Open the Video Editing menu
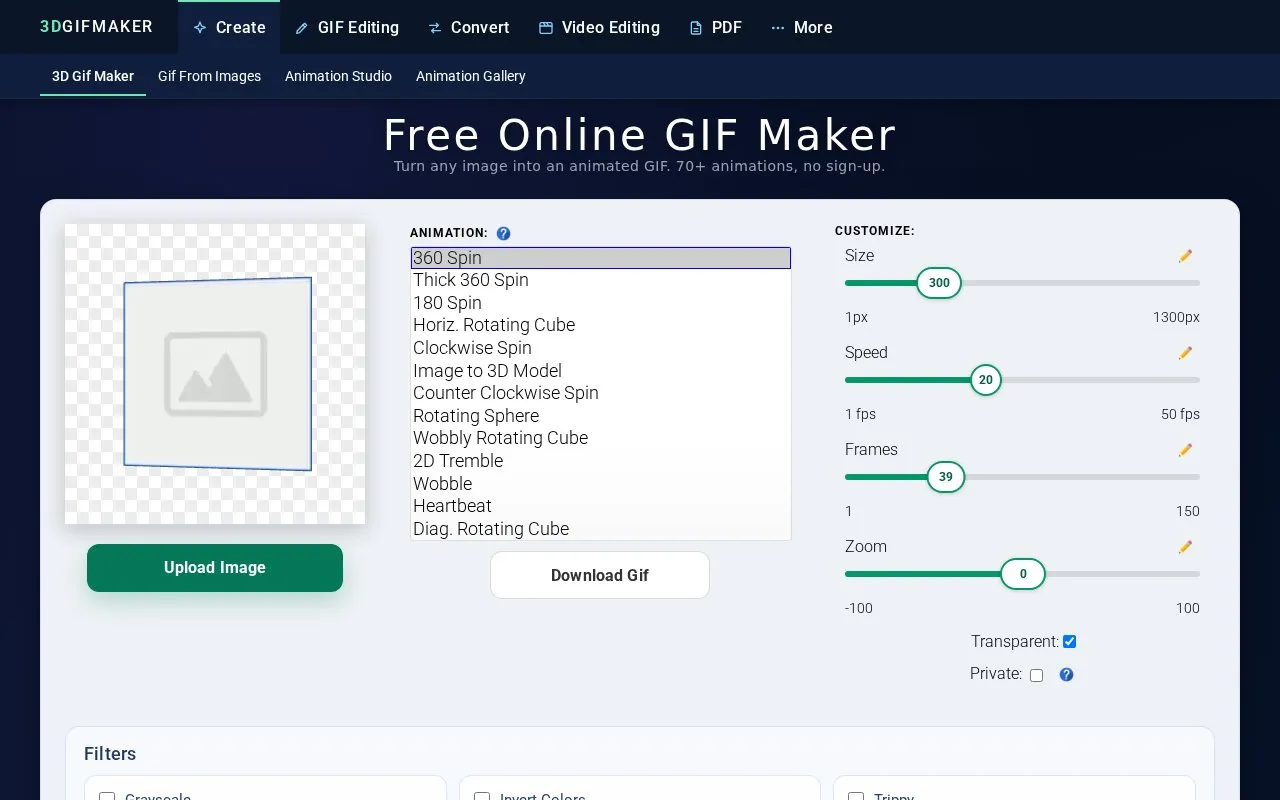Screen dimensions: 1280x800 coord(599,27)
